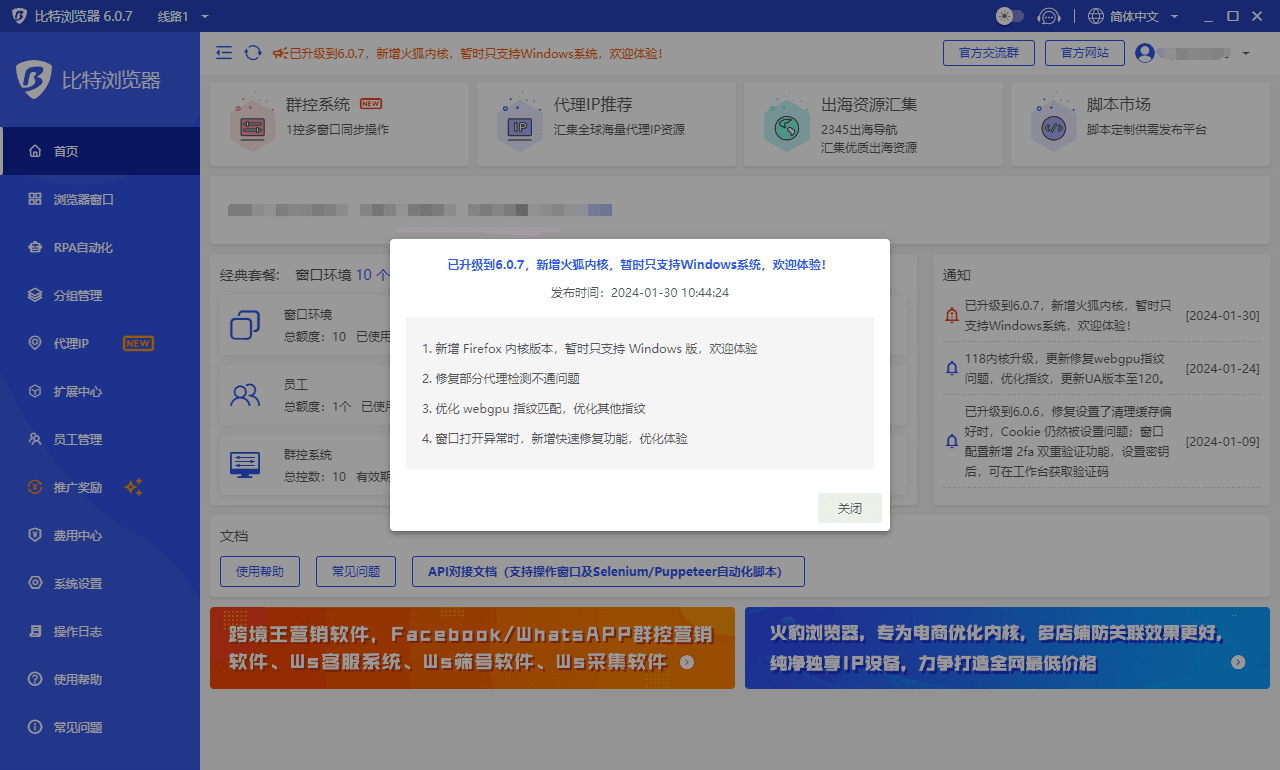Open 操作日志 from the sidebar menu

[x=34, y=631]
